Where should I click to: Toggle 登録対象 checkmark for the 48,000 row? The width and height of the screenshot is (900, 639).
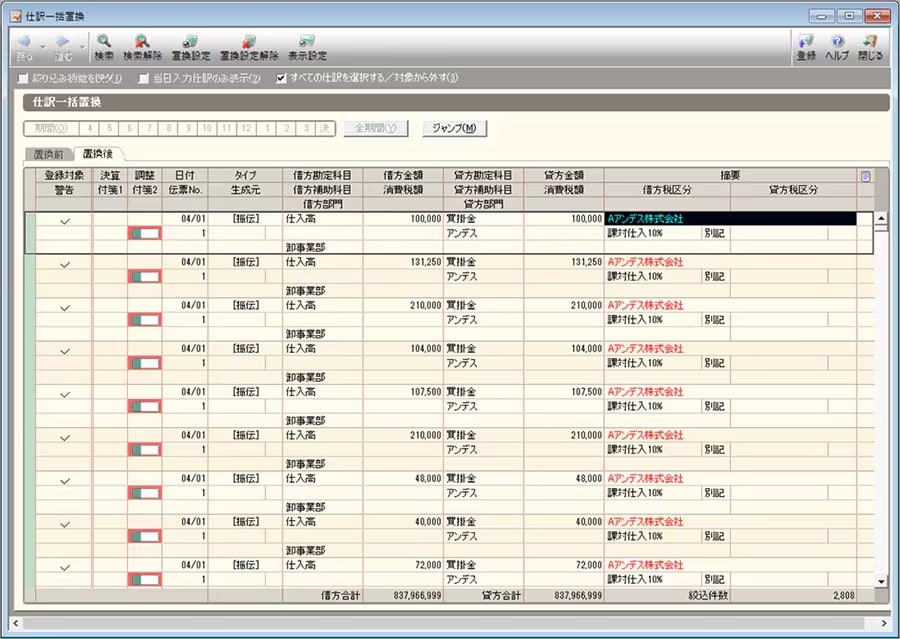point(65,481)
